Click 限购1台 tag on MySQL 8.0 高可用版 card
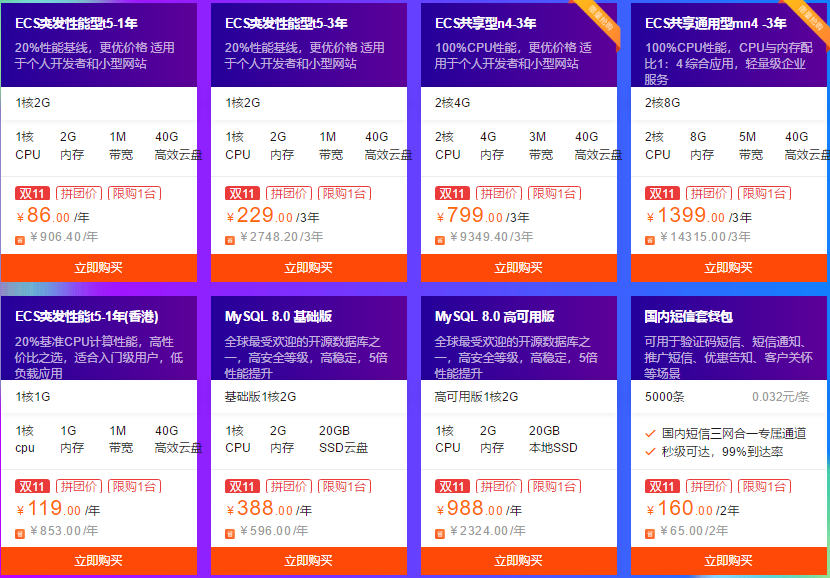830x578 pixels. coord(554,486)
